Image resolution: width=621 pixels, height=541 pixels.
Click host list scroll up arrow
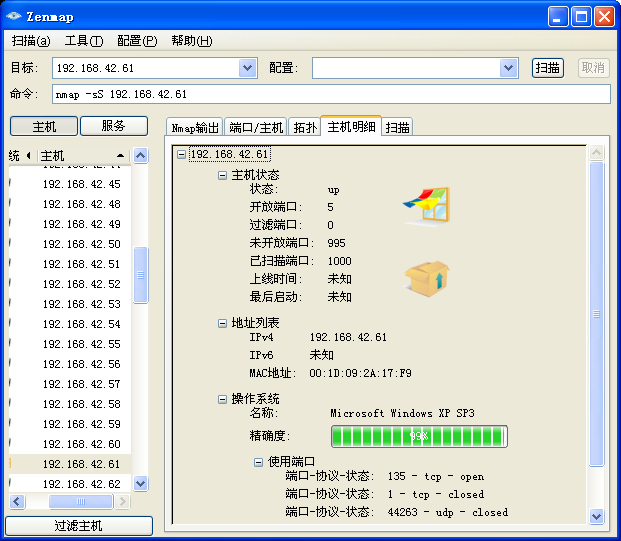[x=141, y=156]
